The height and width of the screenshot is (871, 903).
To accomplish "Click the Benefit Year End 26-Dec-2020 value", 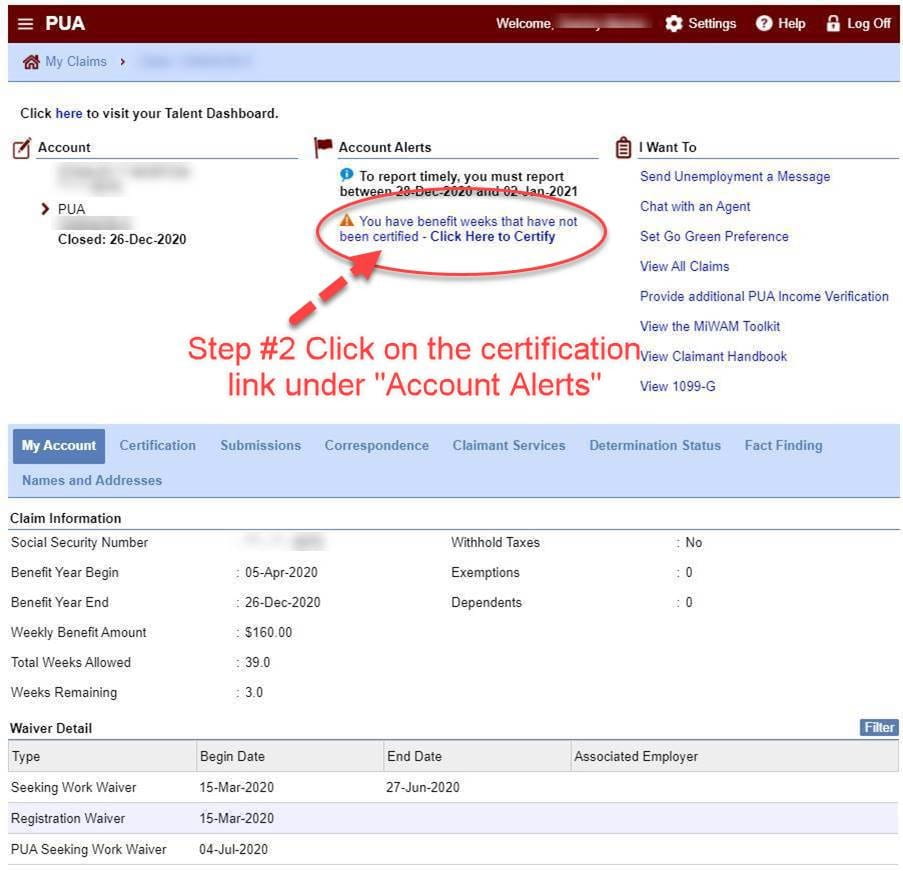I will [282, 603].
